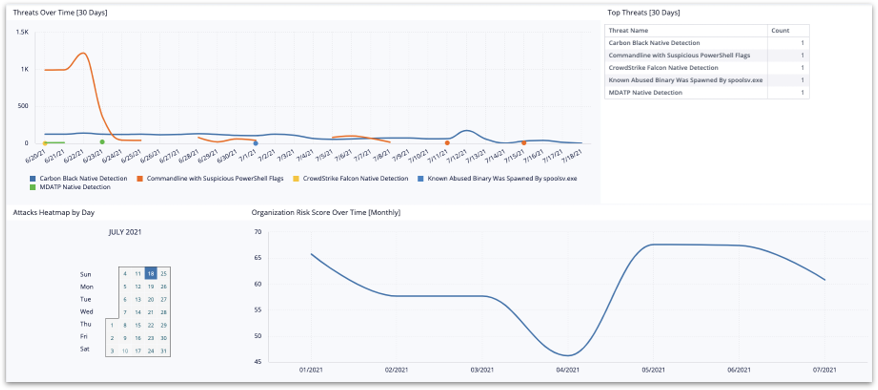This screenshot has width=878, height=390.
Task: Select day 30 in the attacks heatmap
Action: point(163,338)
